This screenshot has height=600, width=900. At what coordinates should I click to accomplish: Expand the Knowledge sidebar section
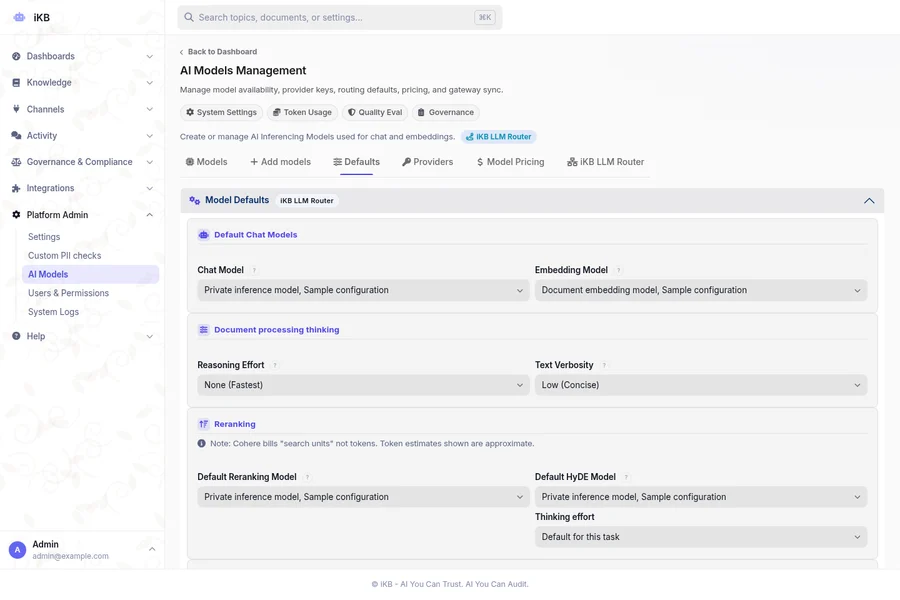pos(149,83)
